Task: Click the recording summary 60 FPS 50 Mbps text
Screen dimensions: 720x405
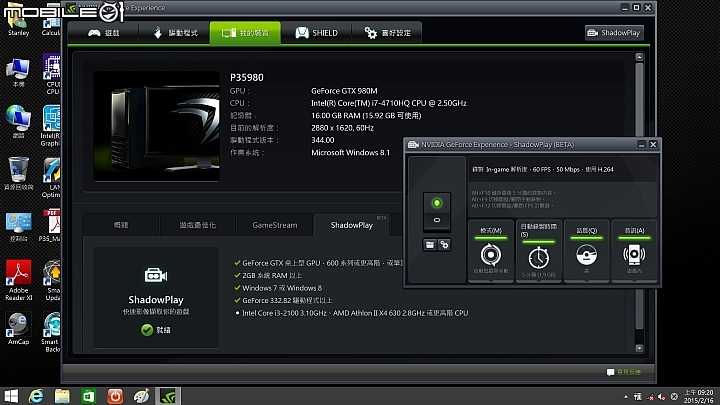Action: (543, 169)
